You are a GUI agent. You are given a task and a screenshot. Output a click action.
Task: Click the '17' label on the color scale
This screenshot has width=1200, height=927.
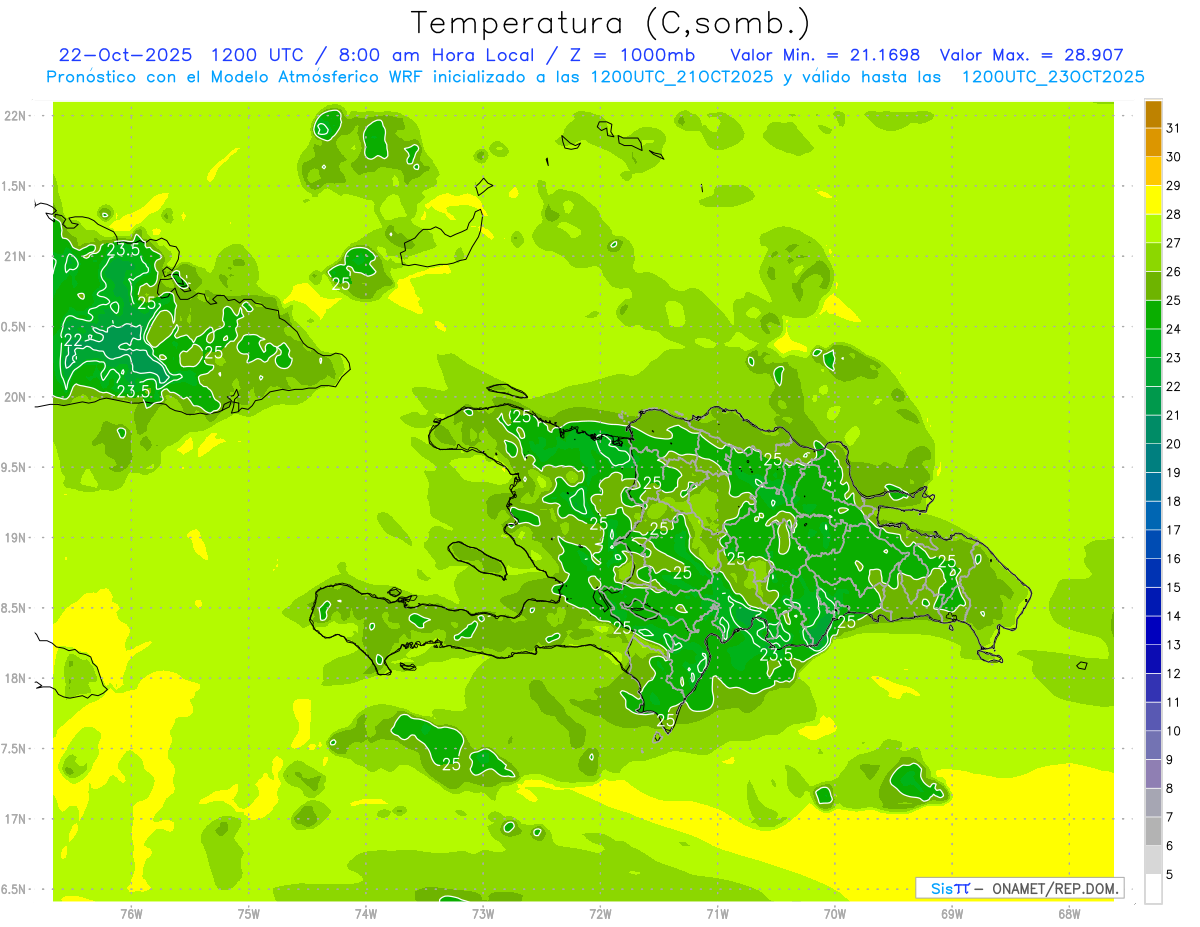point(1173,530)
